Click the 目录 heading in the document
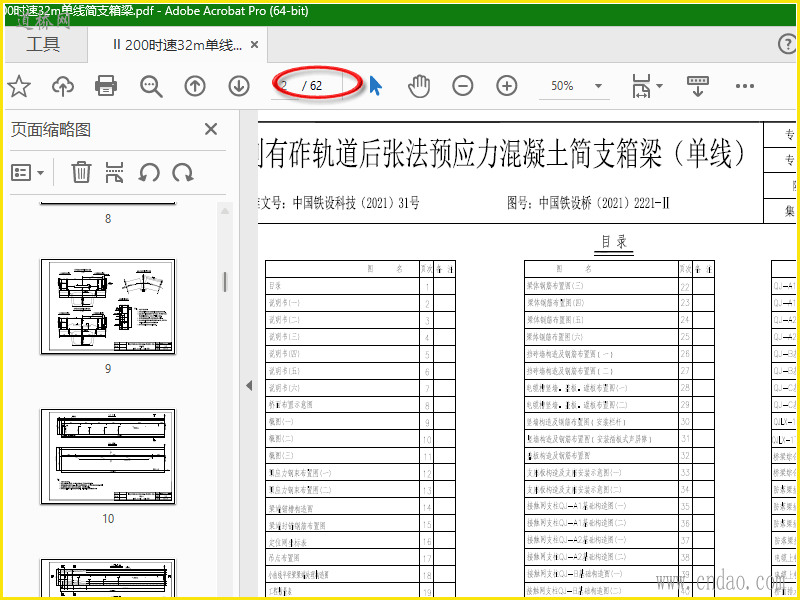The width and height of the screenshot is (800, 600). point(614,242)
